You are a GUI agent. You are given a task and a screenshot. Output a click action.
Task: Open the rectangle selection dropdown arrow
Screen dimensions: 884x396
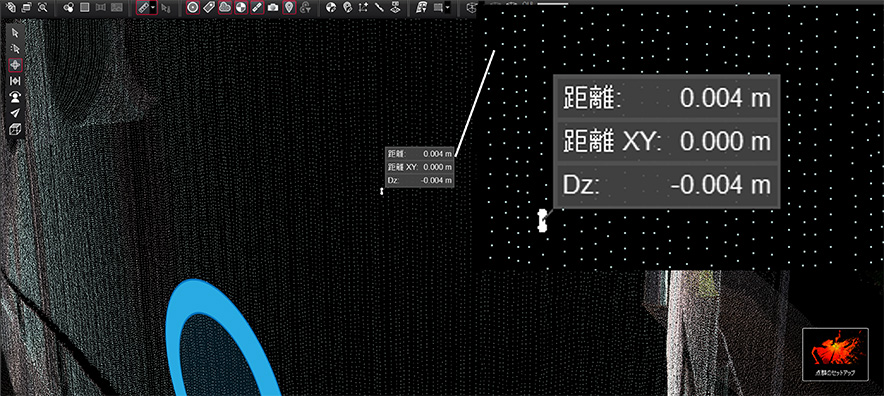(447, 8)
